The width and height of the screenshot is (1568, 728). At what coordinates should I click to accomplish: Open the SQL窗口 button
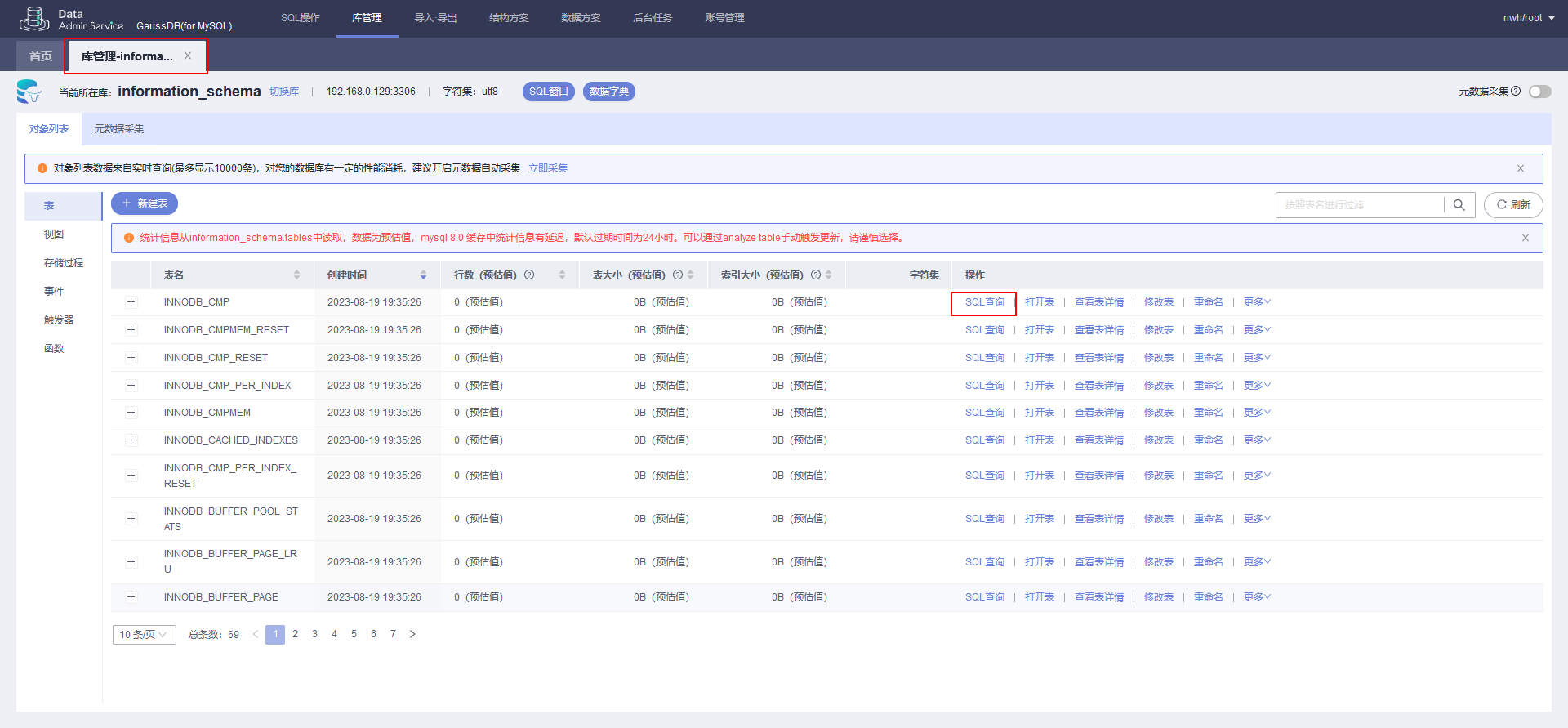pos(549,92)
